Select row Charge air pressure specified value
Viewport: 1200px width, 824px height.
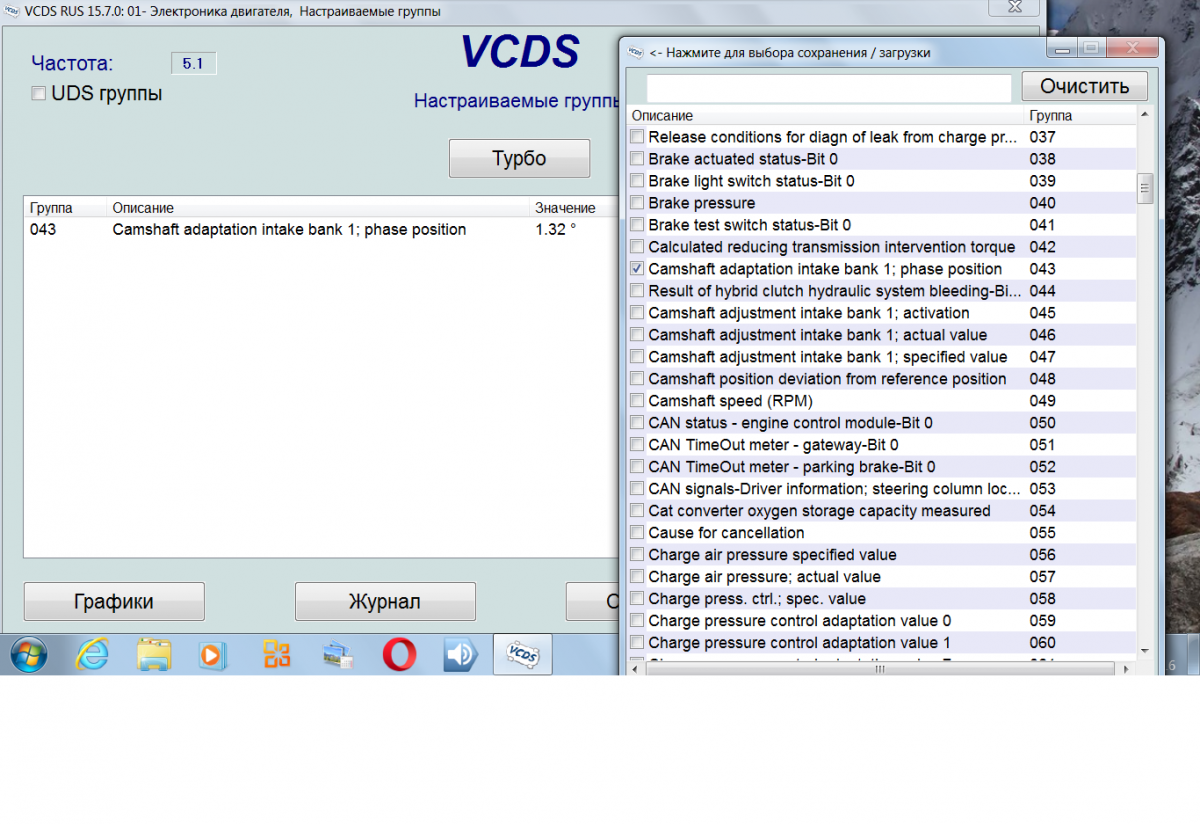[x=882, y=555]
